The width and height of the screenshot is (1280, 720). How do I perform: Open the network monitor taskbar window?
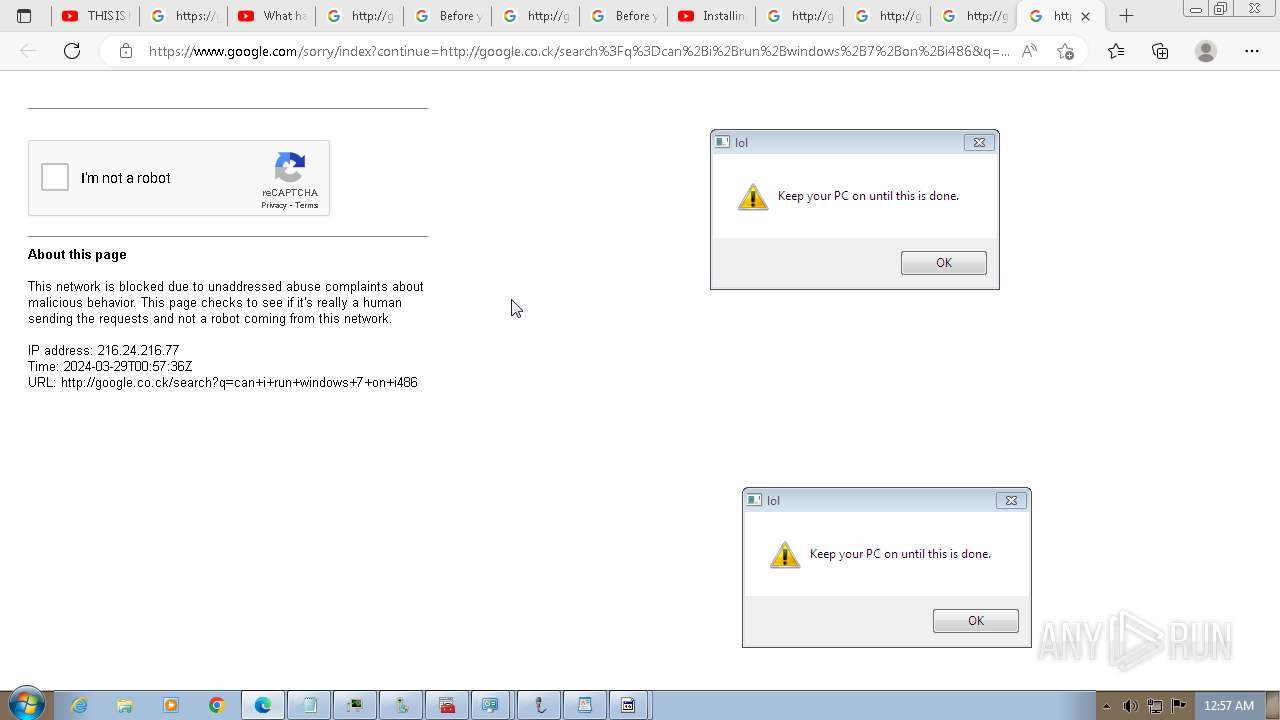355,705
